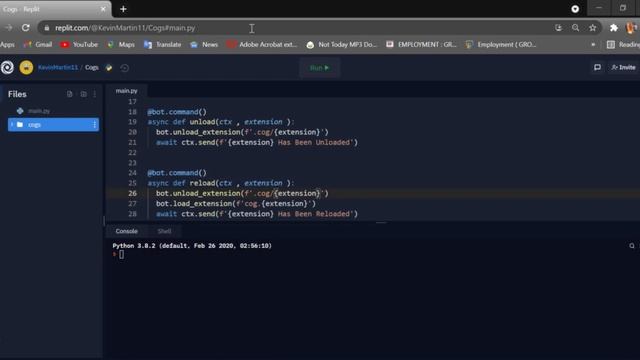This screenshot has width=640, height=360.
Task: Run the repl with the Run button
Action: point(319,68)
